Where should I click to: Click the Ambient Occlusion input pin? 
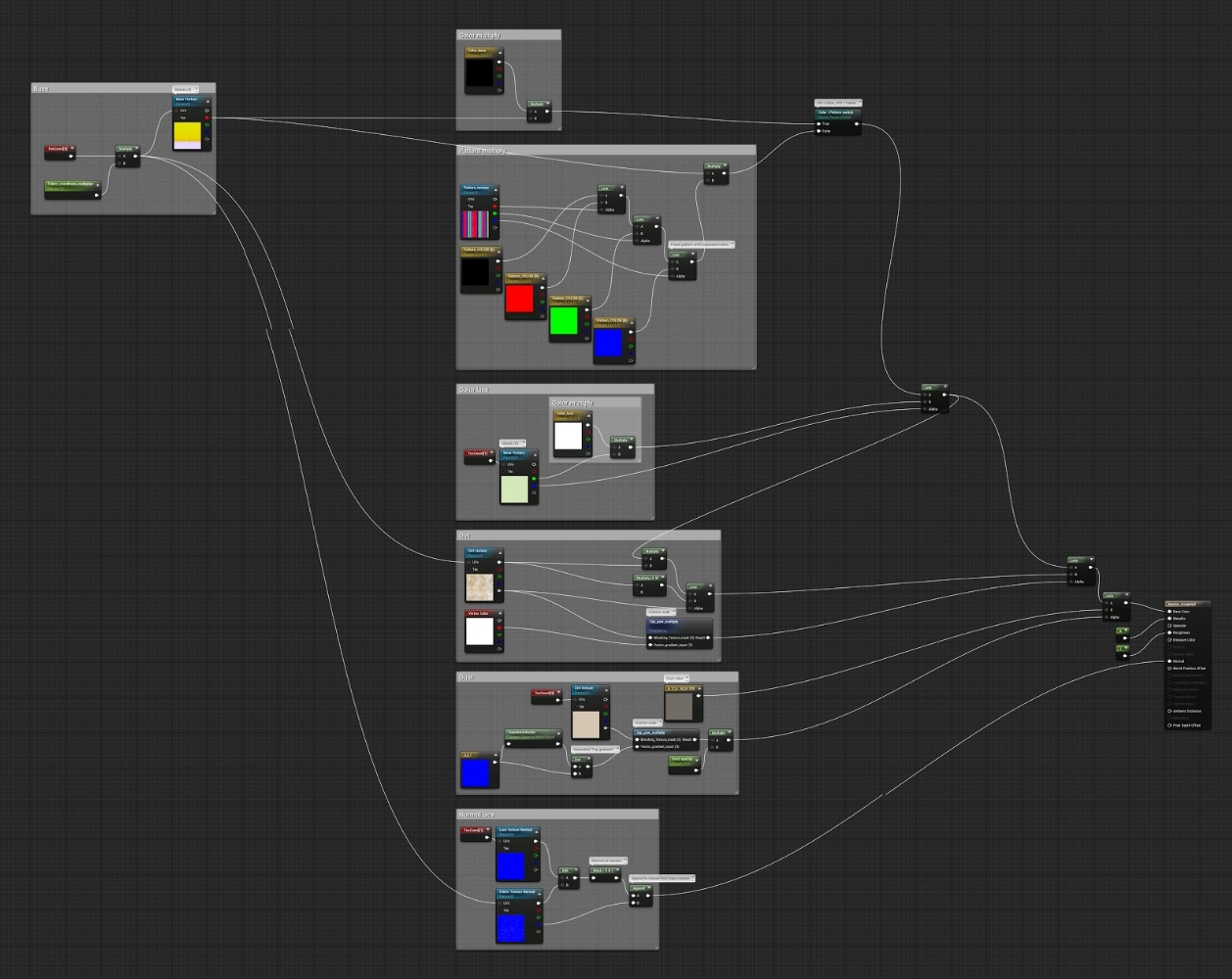pyautogui.click(x=1169, y=711)
